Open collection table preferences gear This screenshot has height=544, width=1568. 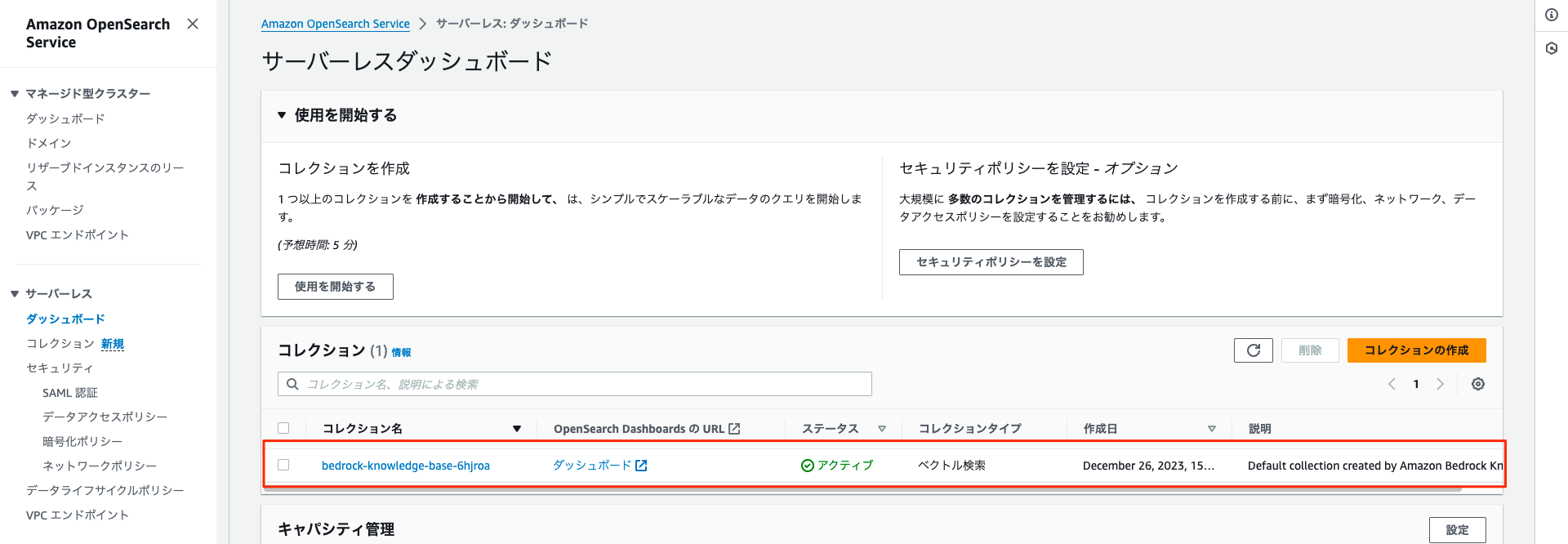(x=1478, y=384)
